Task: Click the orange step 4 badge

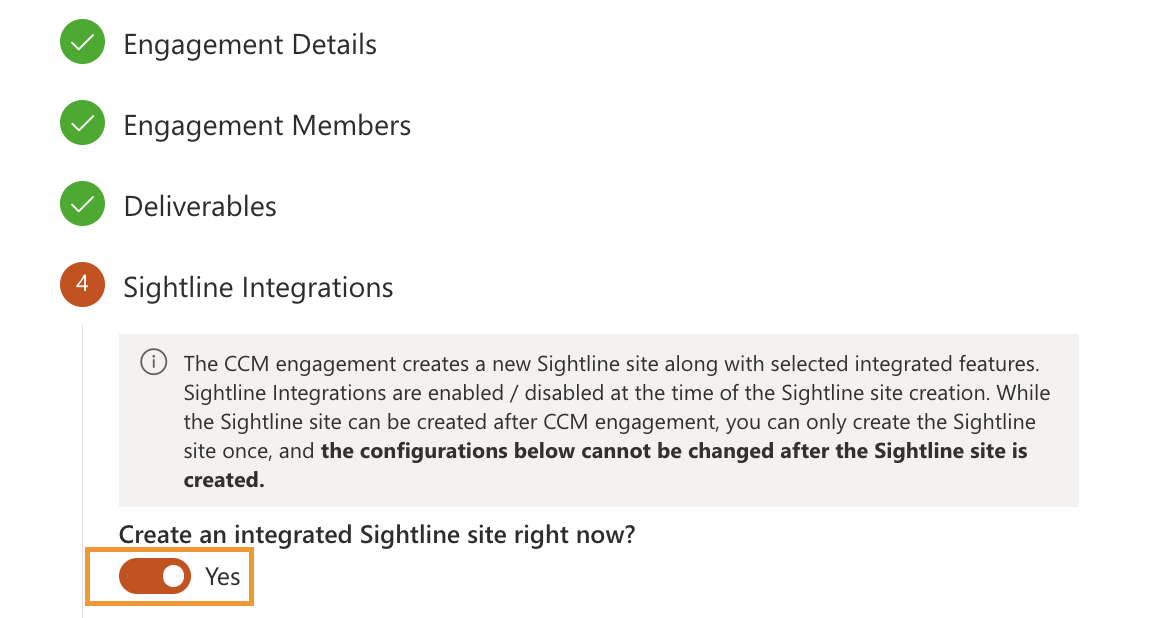Action: (x=82, y=285)
